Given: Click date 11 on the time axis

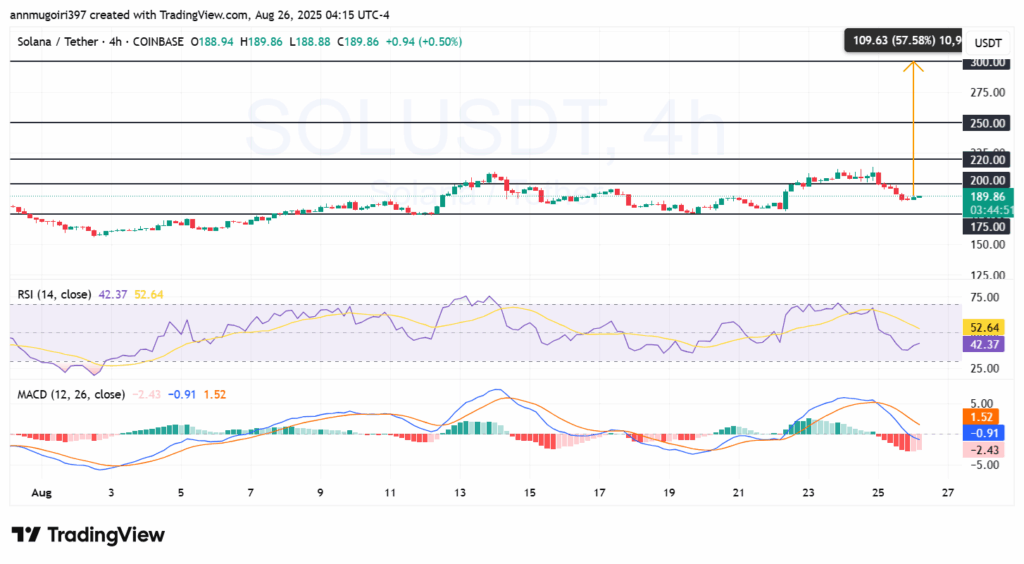Looking at the screenshot, I should 390,493.
